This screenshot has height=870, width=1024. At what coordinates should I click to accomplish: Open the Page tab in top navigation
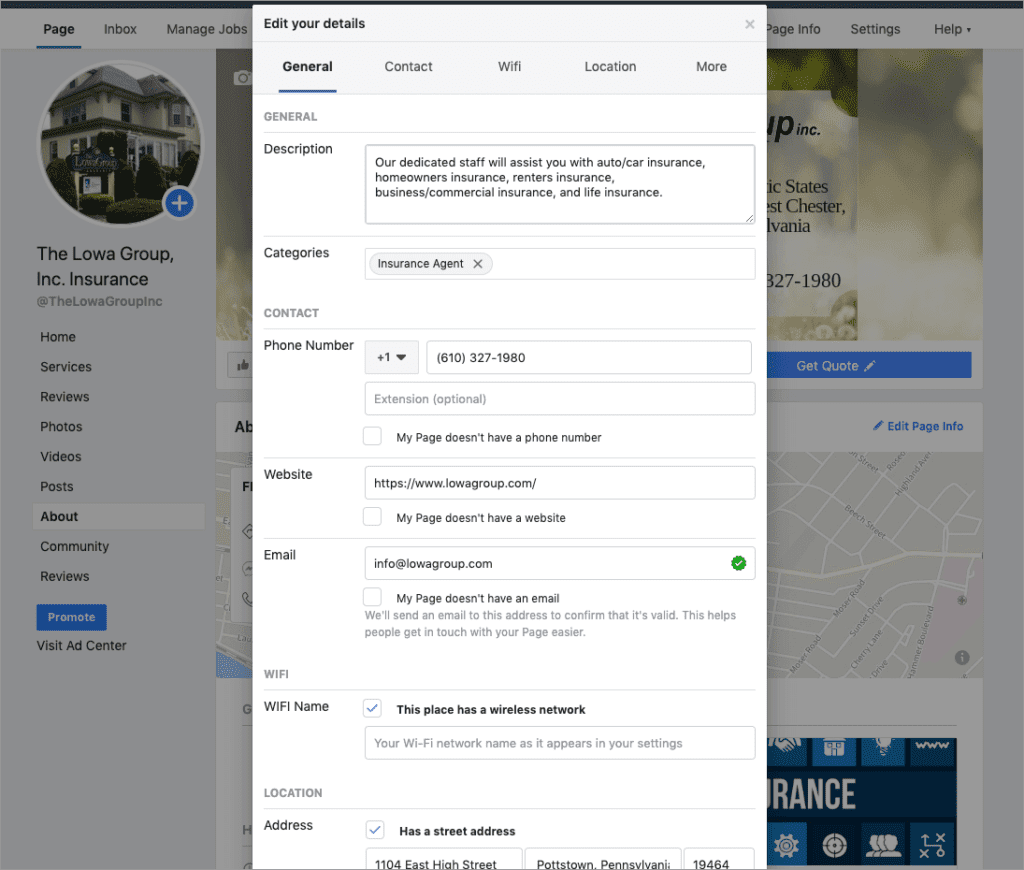coord(59,29)
